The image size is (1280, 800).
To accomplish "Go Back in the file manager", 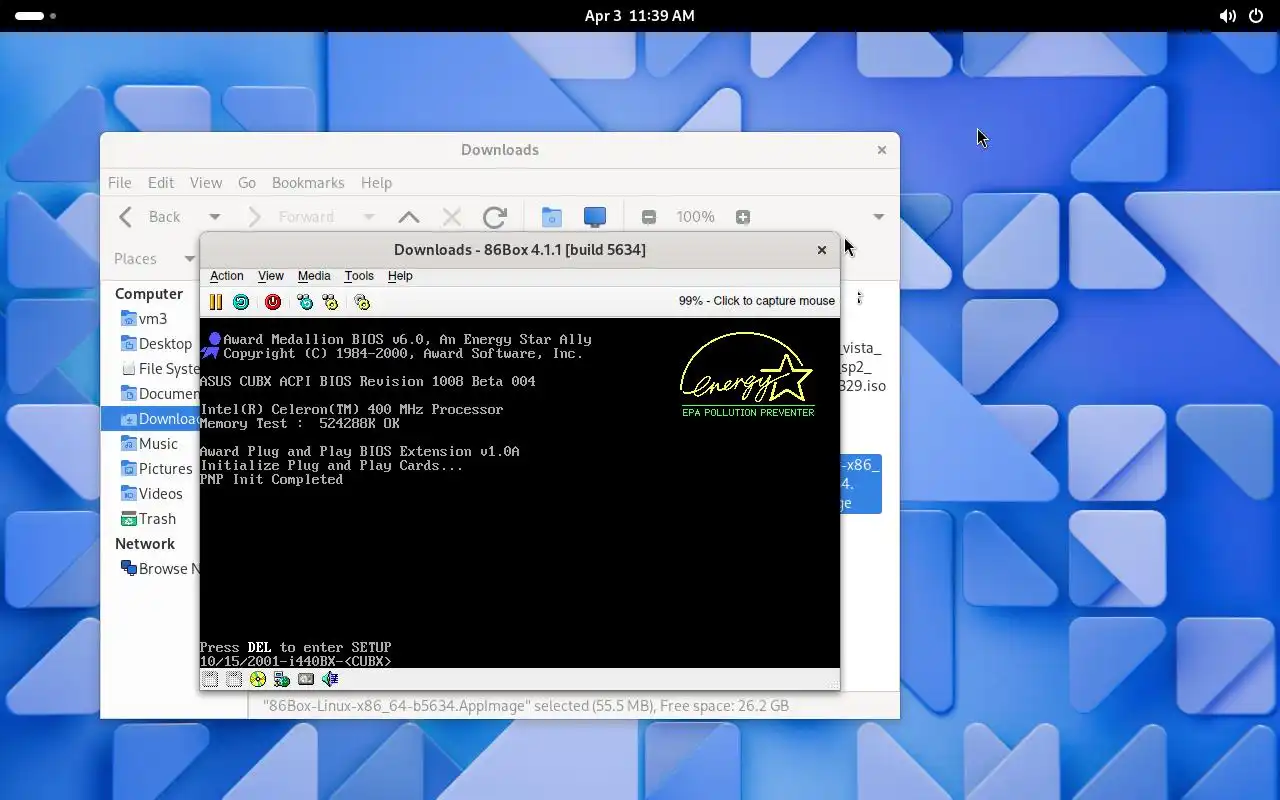I will tap(150, 217).
